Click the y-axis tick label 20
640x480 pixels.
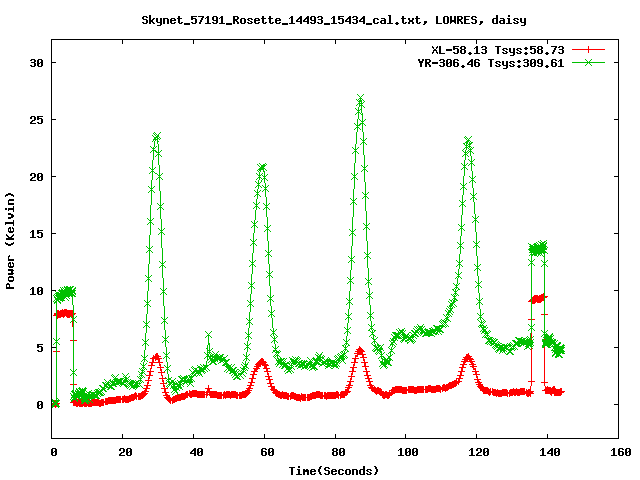click(x=36, y=177)
